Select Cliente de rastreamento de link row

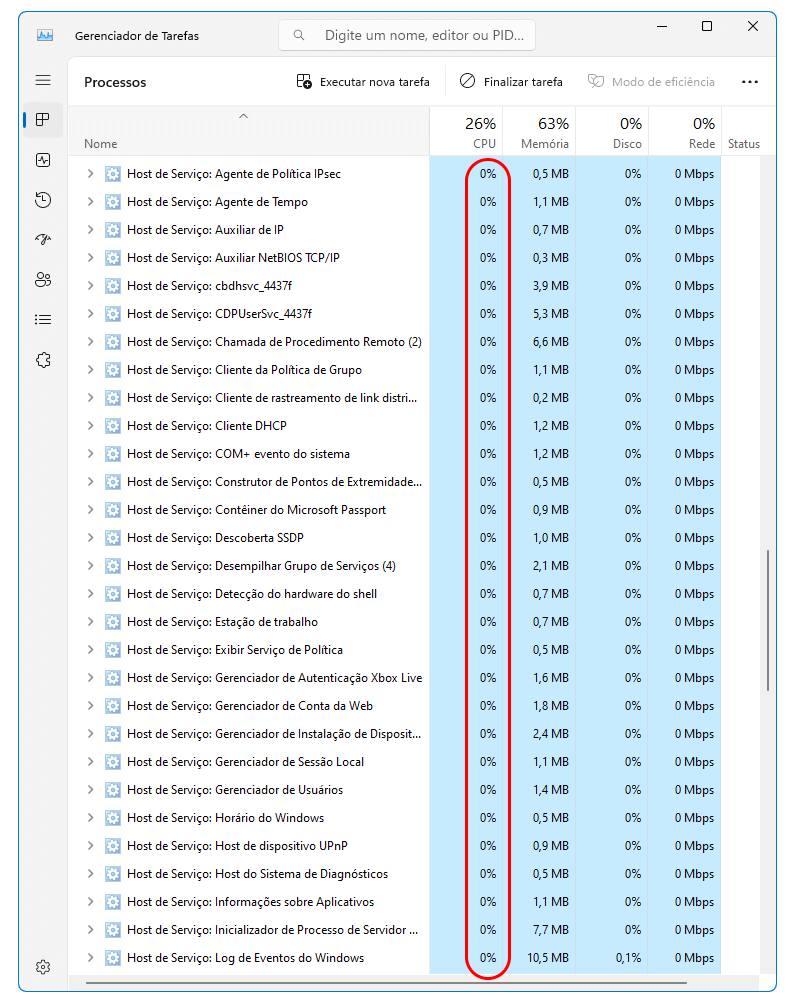394,398
